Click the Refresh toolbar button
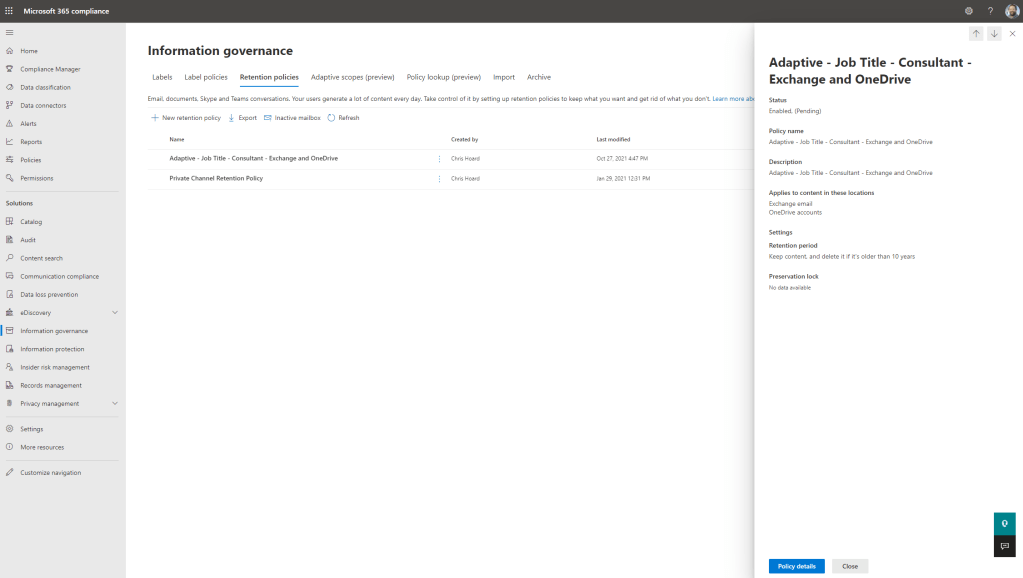The width and height of the screenshot is (1023, 578). tap(343, 118)
